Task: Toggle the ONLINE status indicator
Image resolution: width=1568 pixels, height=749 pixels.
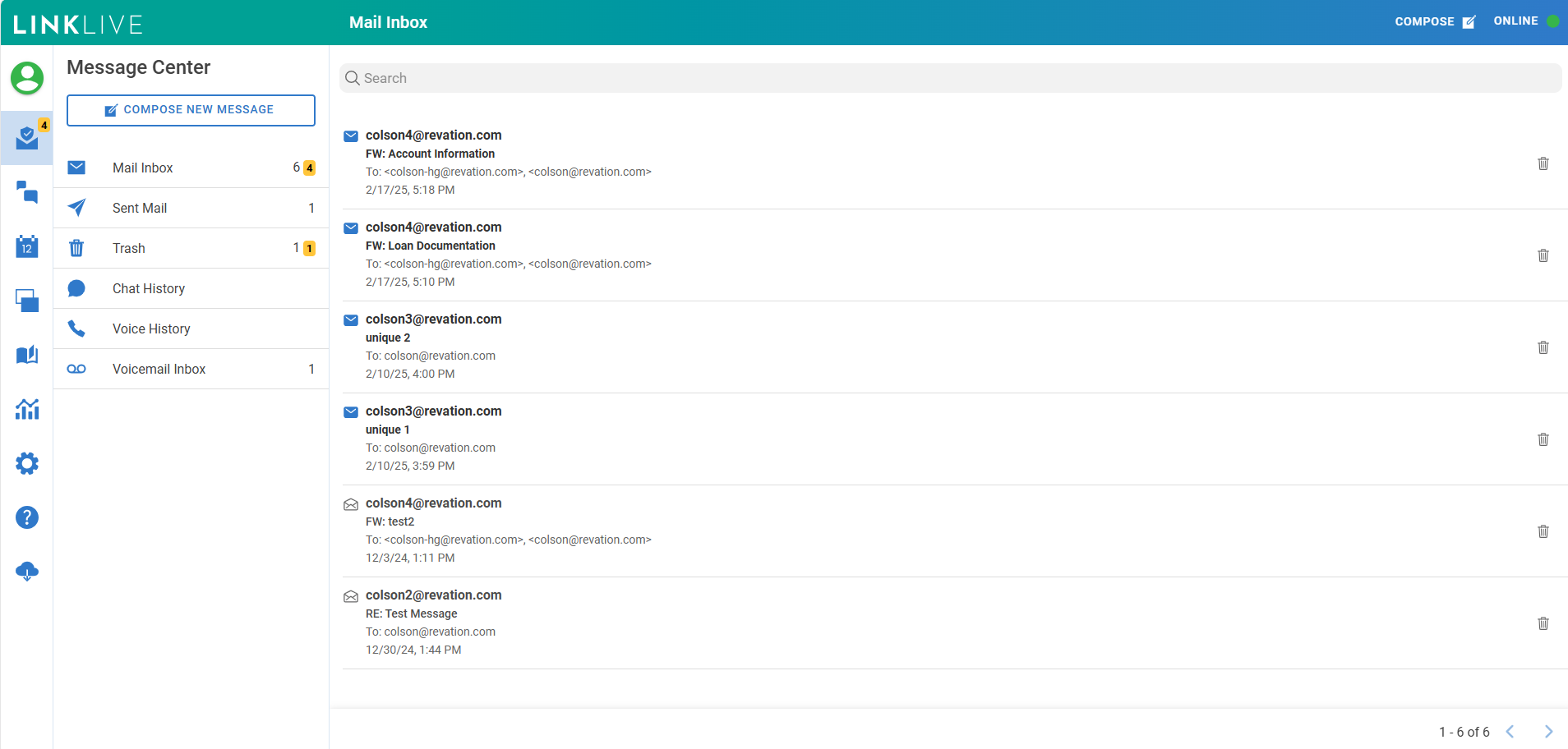Action: (x=1525, y=21)
